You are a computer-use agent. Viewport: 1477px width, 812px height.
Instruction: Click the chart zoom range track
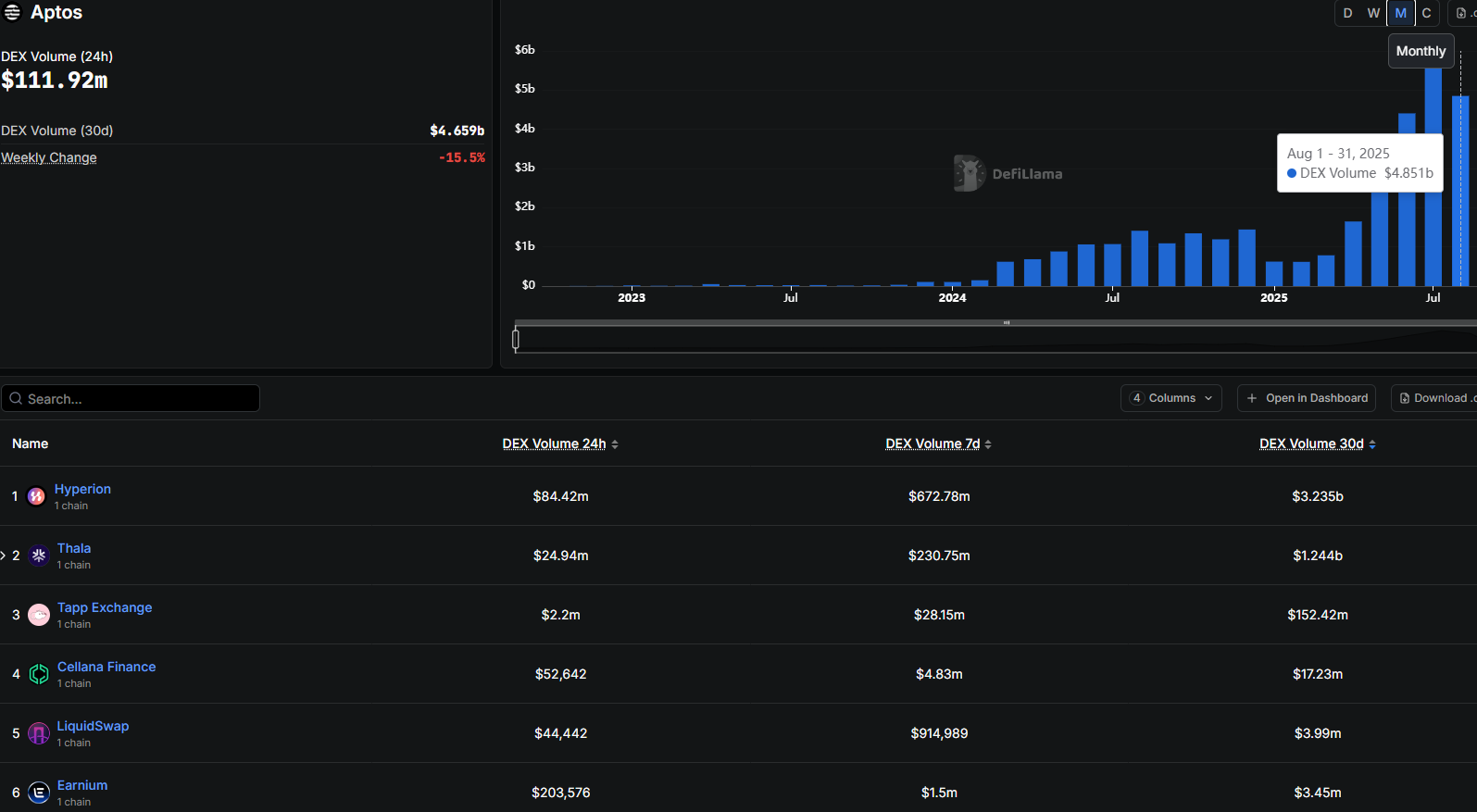(x=995, y=340)
